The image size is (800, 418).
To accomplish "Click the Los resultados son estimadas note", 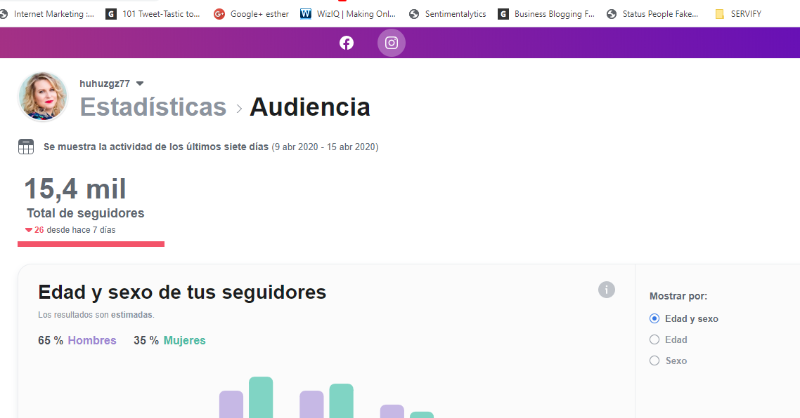I will coord(96,315).
